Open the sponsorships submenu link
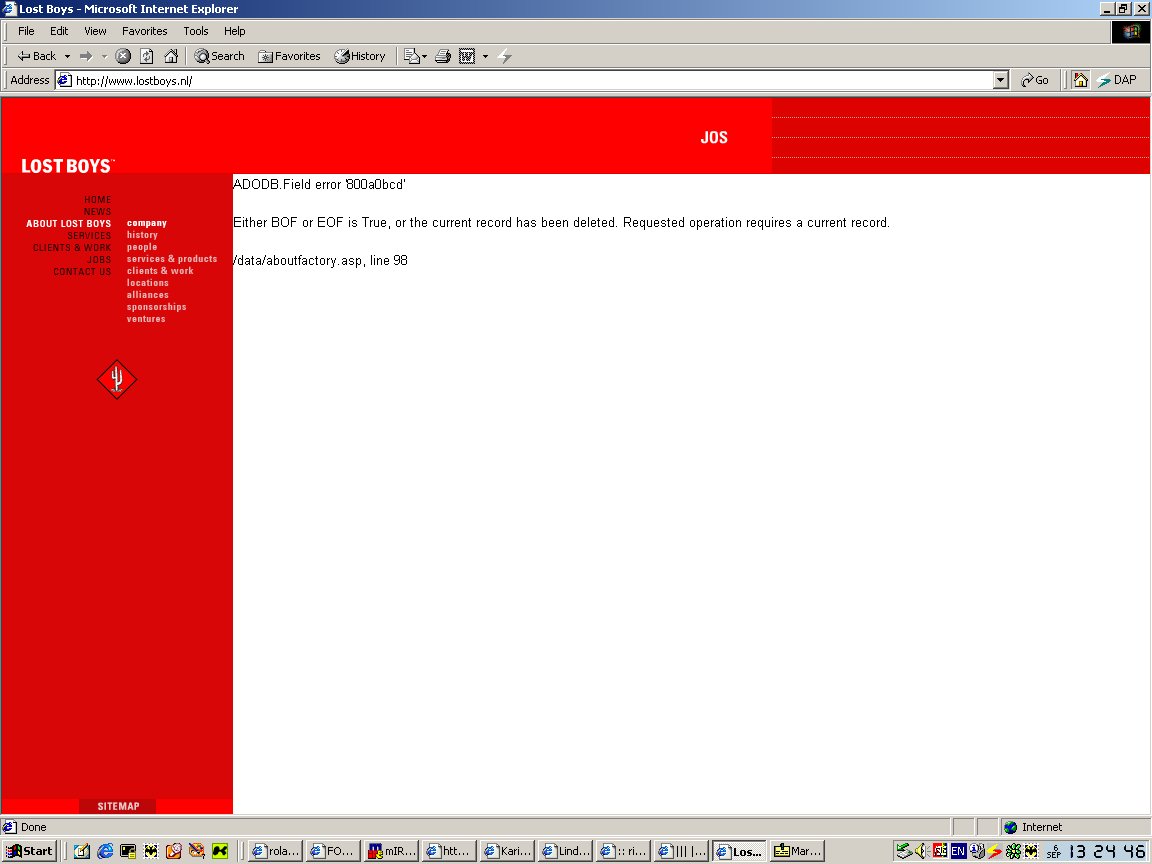Image resolution: width=1152 pixels, height=864 pixels. point(156,307)
